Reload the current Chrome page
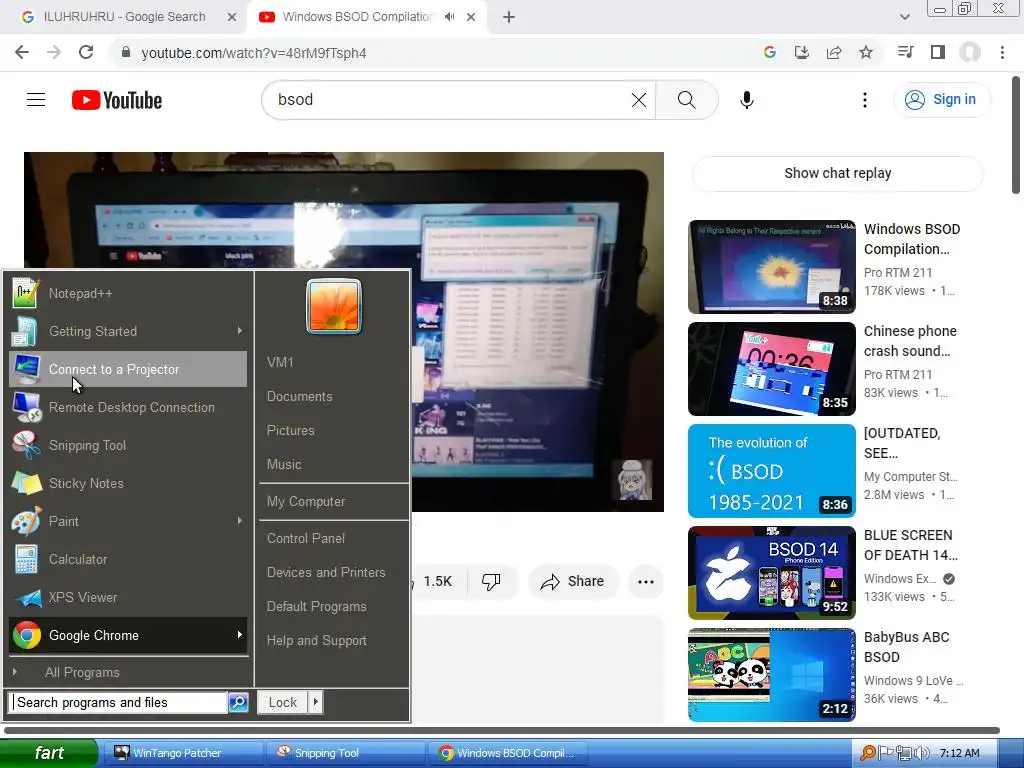The width and height of the screenshot is (1024, 768). click(86, 52)
